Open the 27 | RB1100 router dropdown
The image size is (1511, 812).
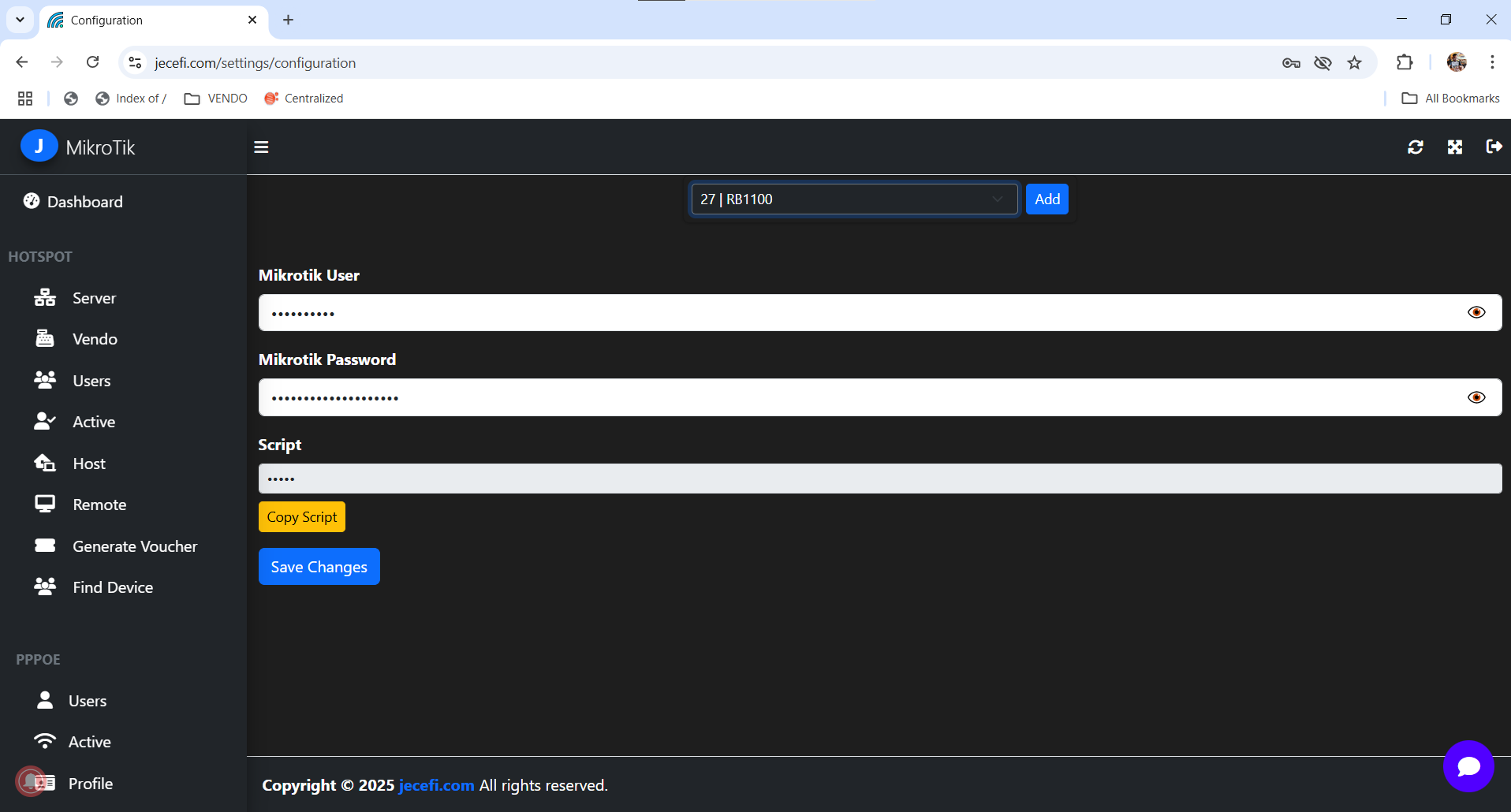coord(854,199)
